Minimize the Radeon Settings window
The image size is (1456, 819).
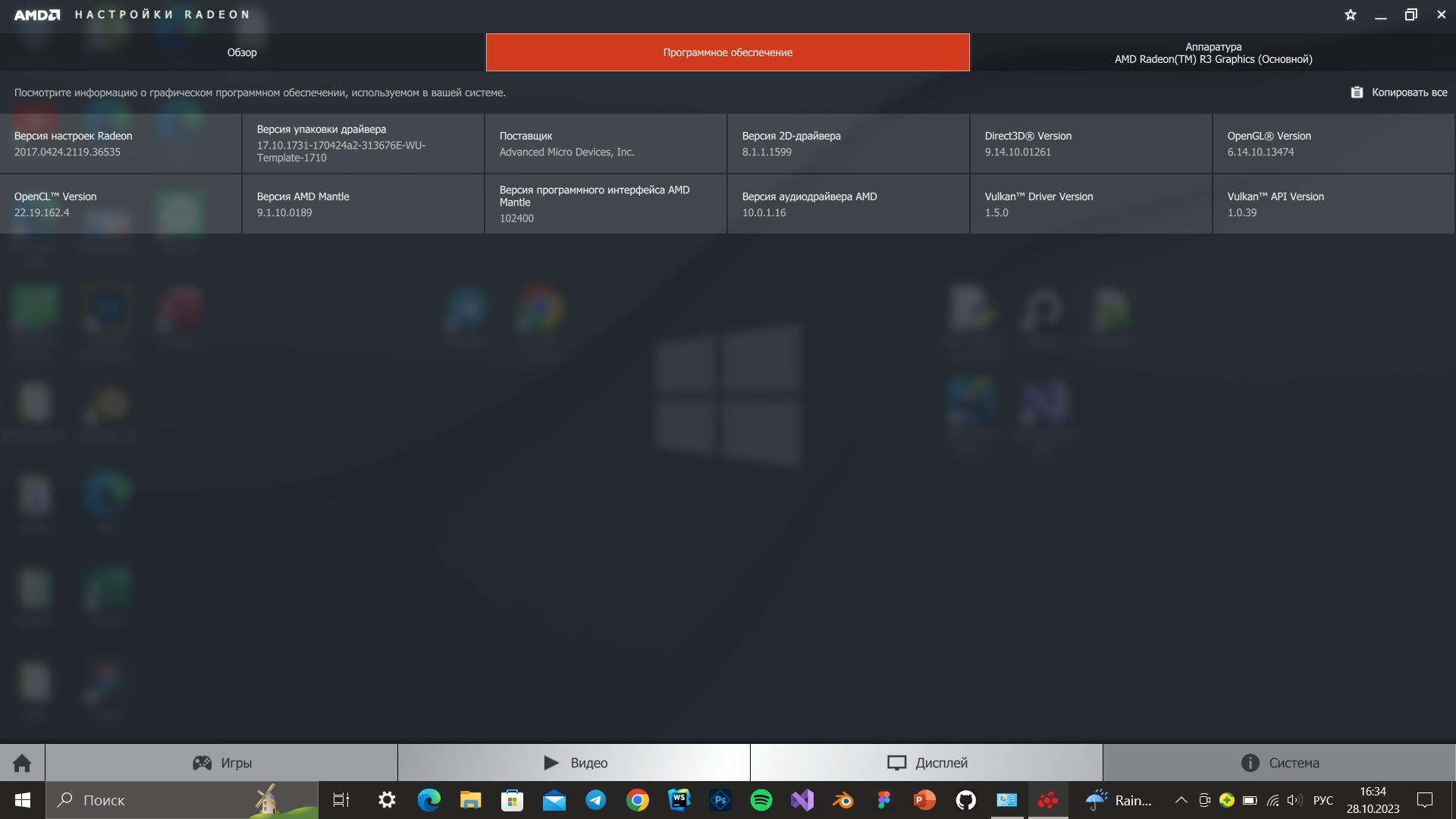coord(1381,14)
